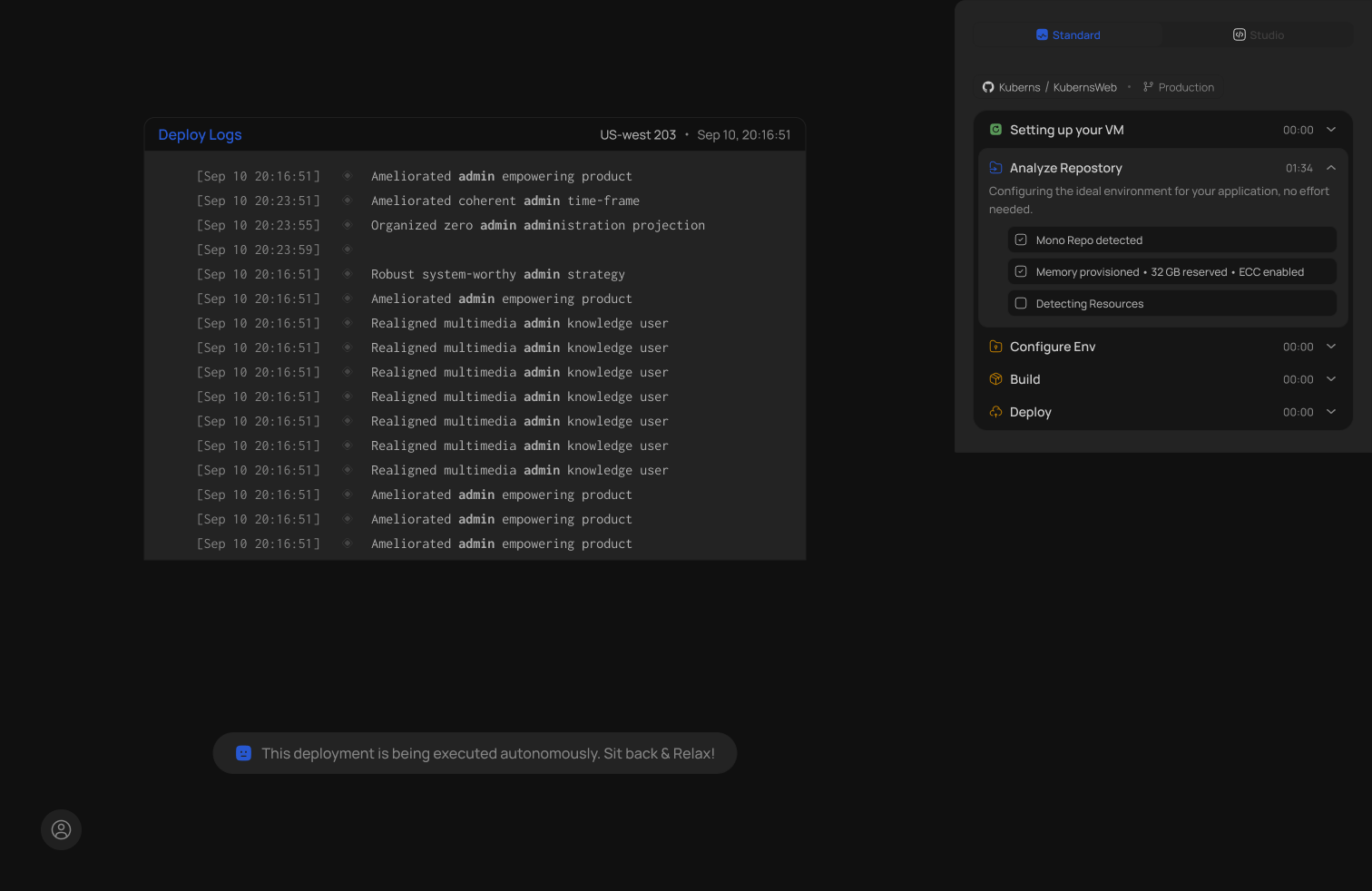Click the Configure Env folder icon
Image resolution: width=1372 pixels, height=891 pixels.
[x=995, y=347]
